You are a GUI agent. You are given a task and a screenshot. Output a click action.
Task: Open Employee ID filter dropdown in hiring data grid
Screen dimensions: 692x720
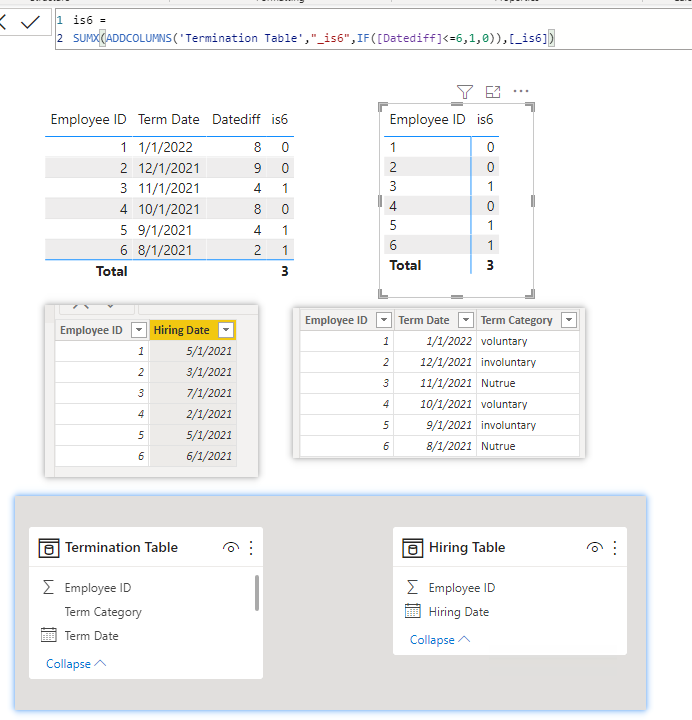click(x=139, y=330)
